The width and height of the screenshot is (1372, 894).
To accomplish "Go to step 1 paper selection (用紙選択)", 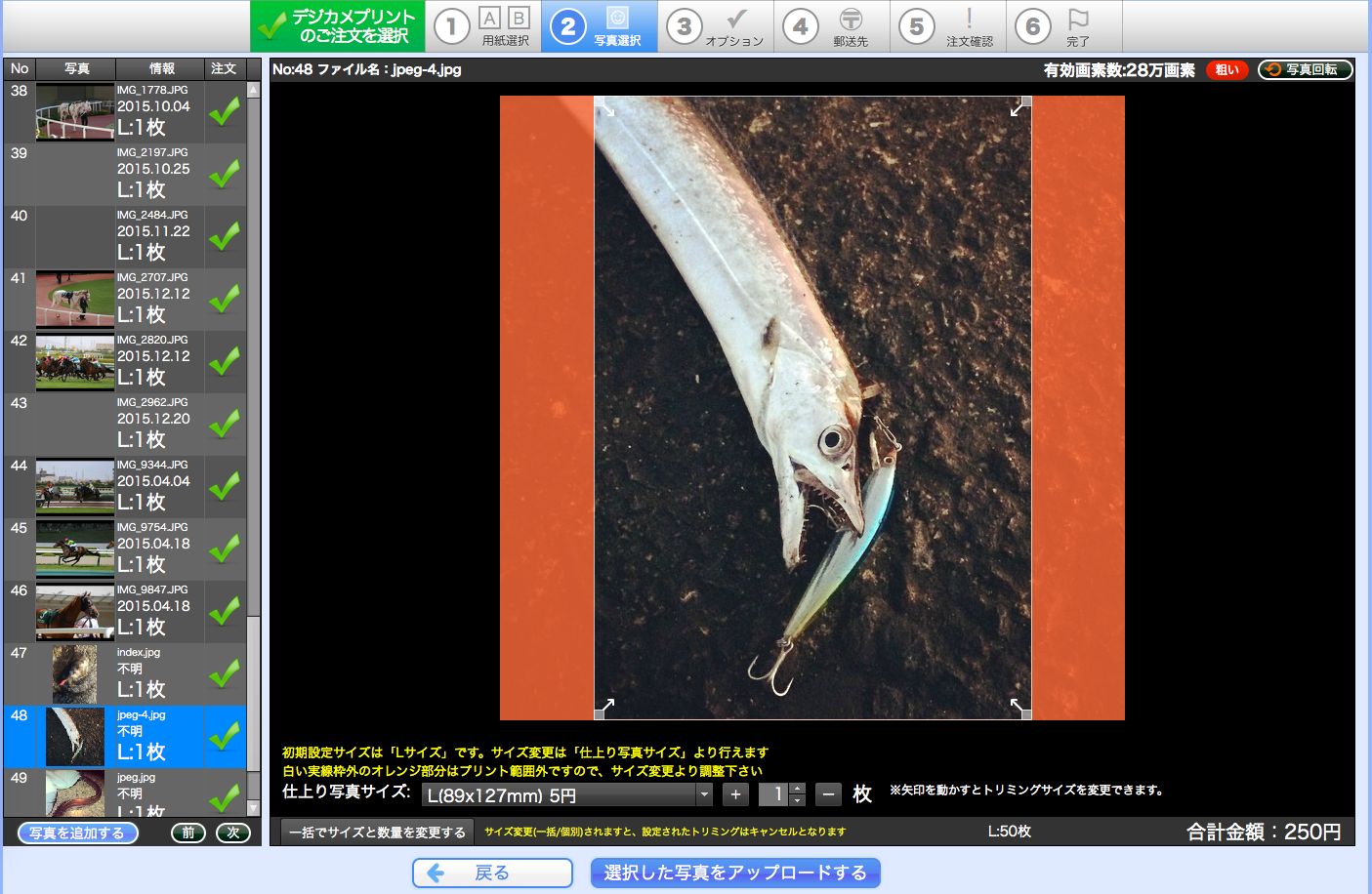I will [x=483, y=26].
